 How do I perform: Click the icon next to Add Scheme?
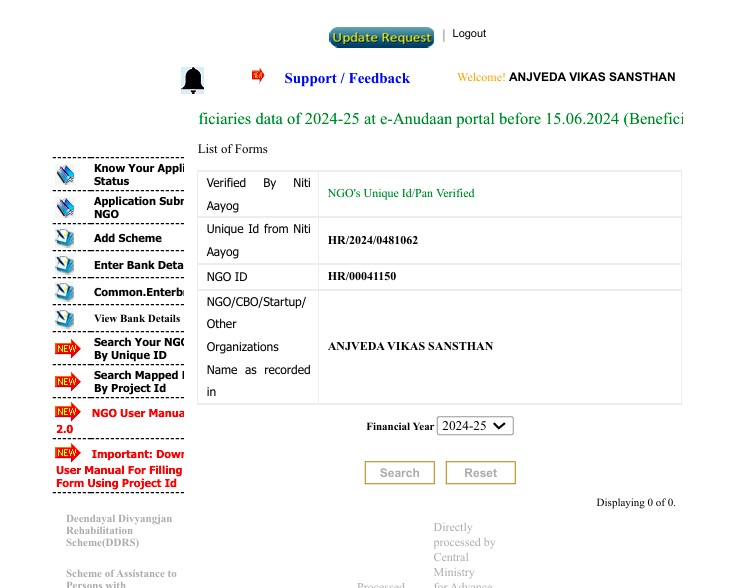[66, 238]
